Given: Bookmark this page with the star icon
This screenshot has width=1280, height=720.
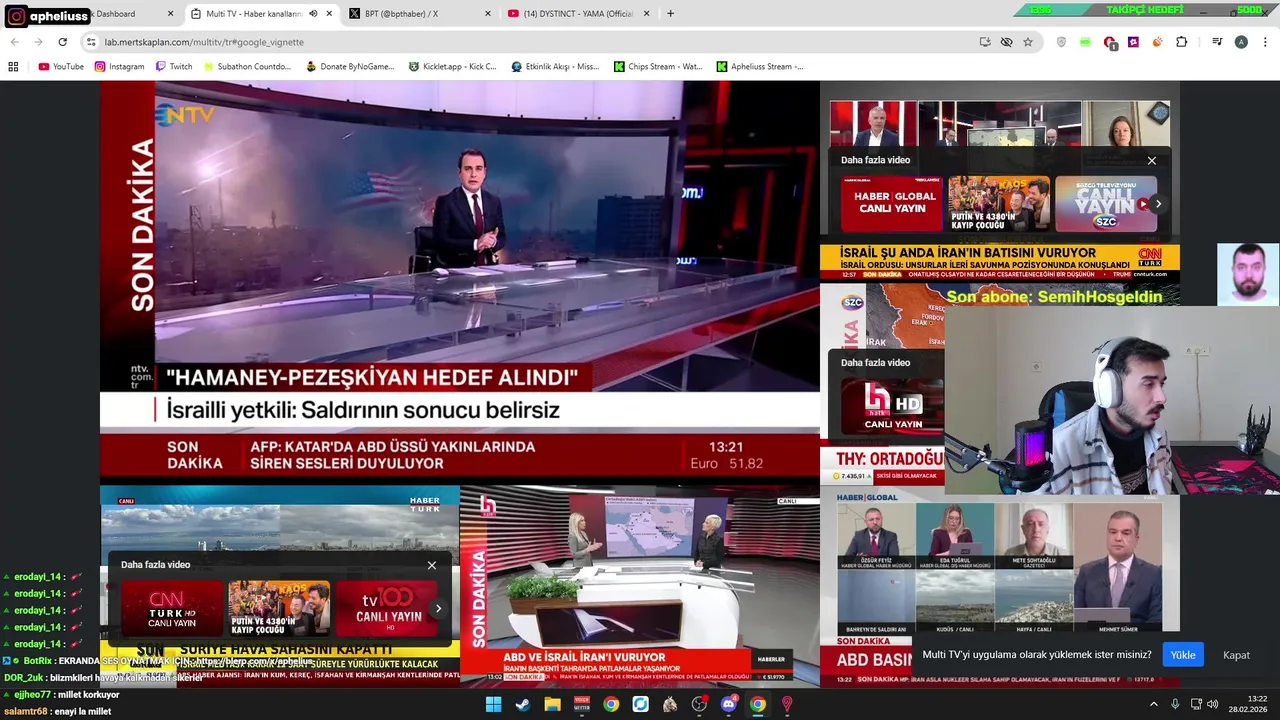Looking at the screenshot, I should tap(1028, 42).
